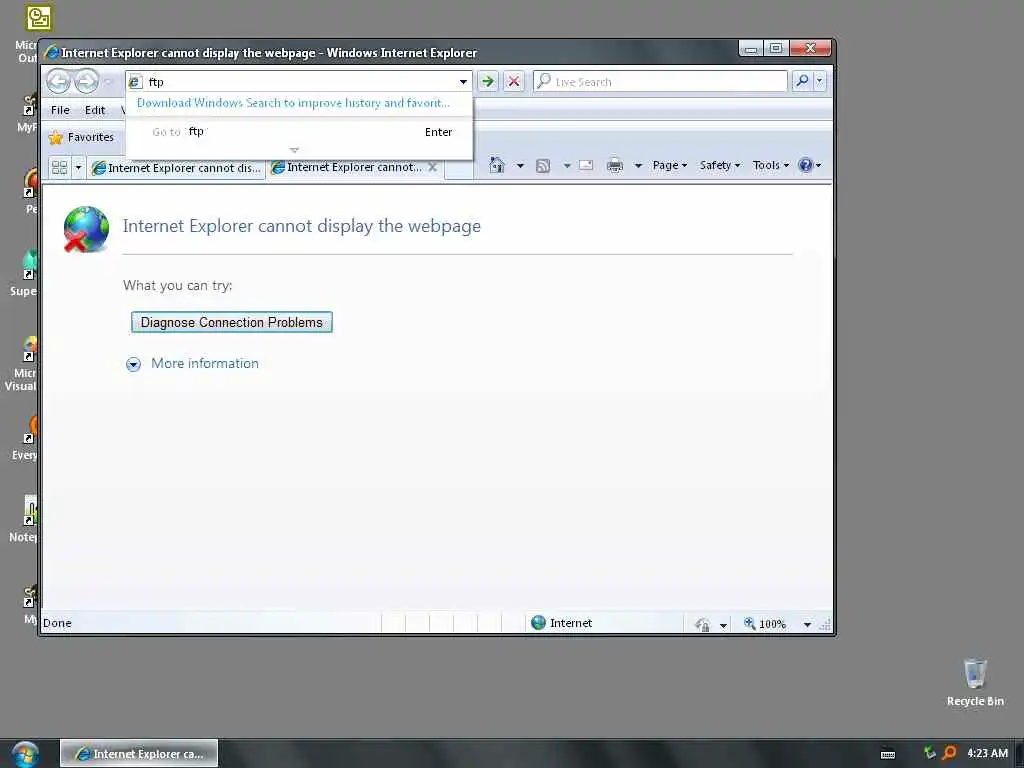Viewport: 1024px width, 768px height.
Task: Click the Print icon
Action: (615, 165)
